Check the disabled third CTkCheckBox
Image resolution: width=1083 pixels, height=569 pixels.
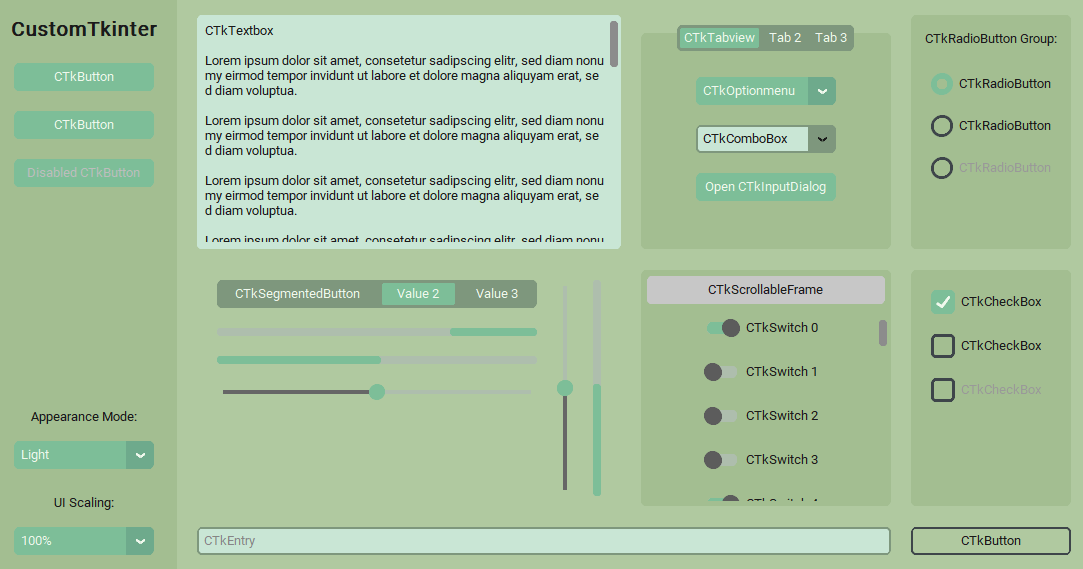point(943,390)
